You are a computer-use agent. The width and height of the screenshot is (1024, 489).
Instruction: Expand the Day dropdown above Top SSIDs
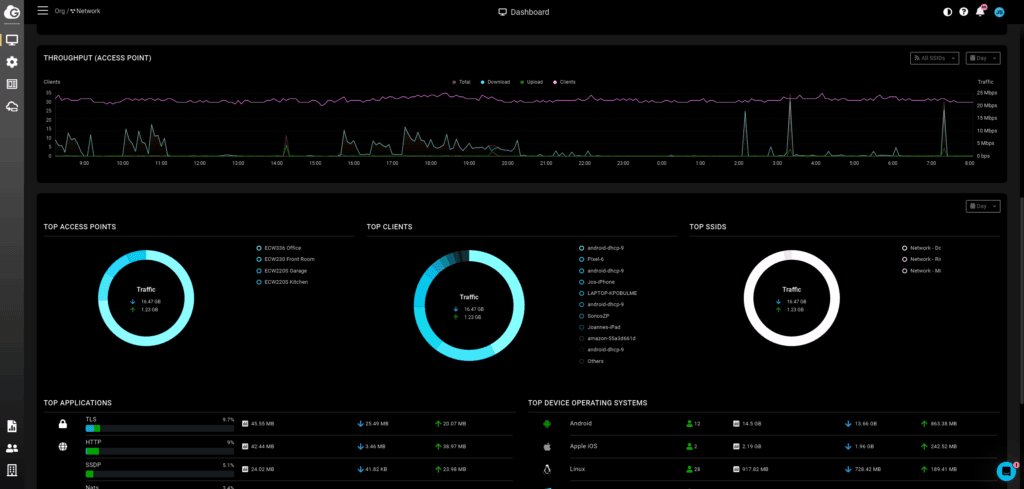pos(983,206)
